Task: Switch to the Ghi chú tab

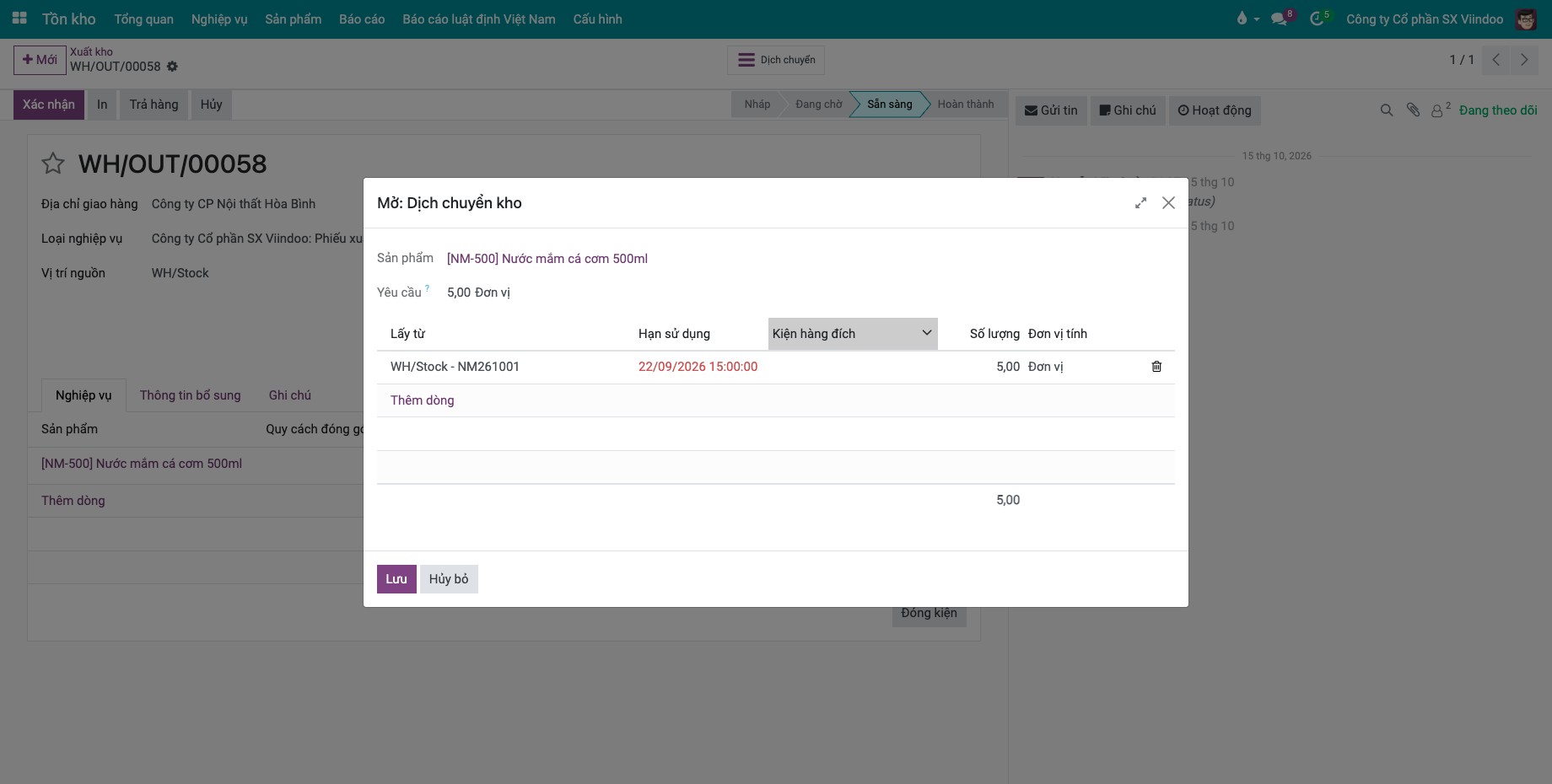Action: tap(290, 395)
